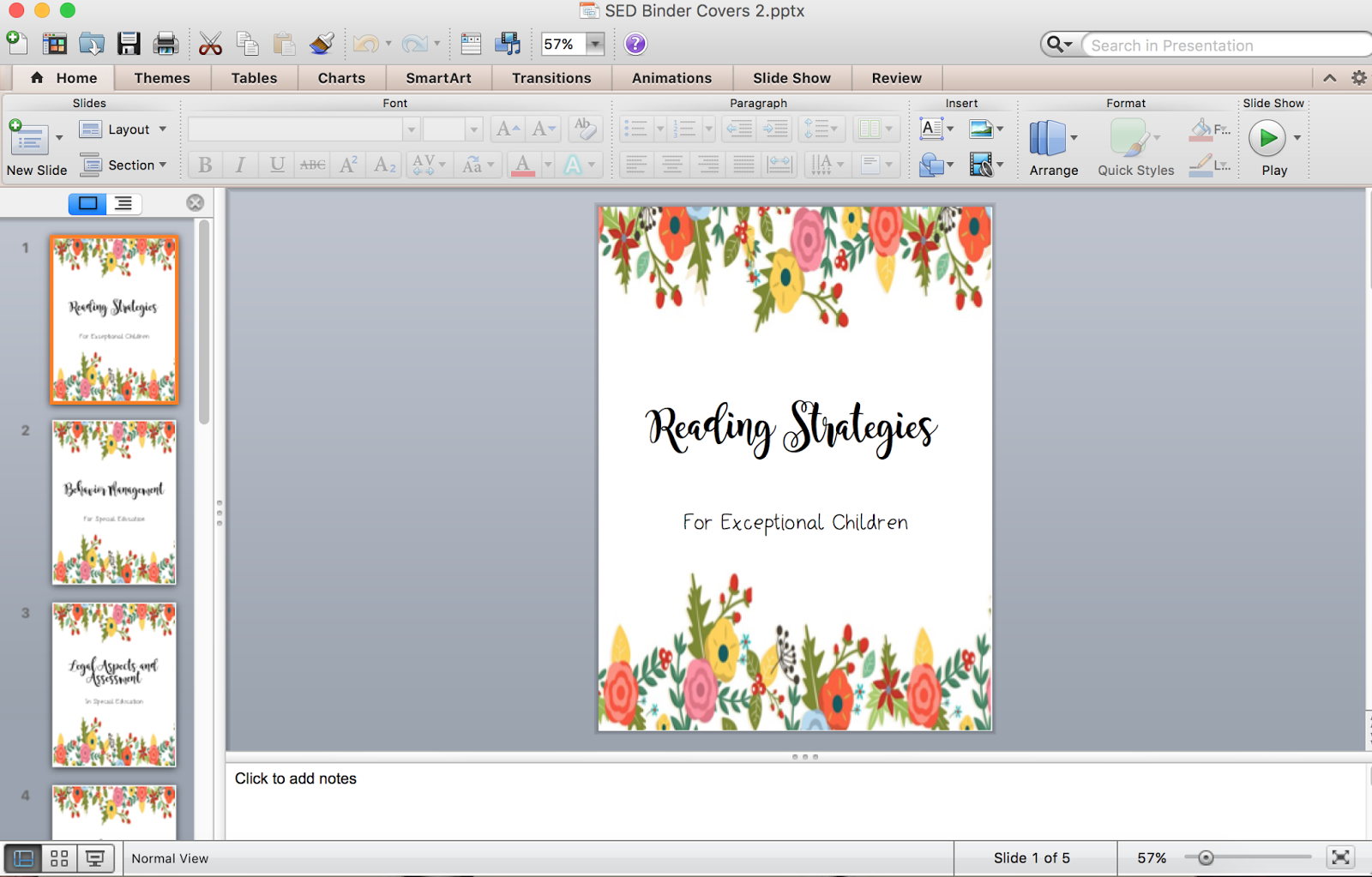Start Slide Show view from status bar

coord(96,858)
